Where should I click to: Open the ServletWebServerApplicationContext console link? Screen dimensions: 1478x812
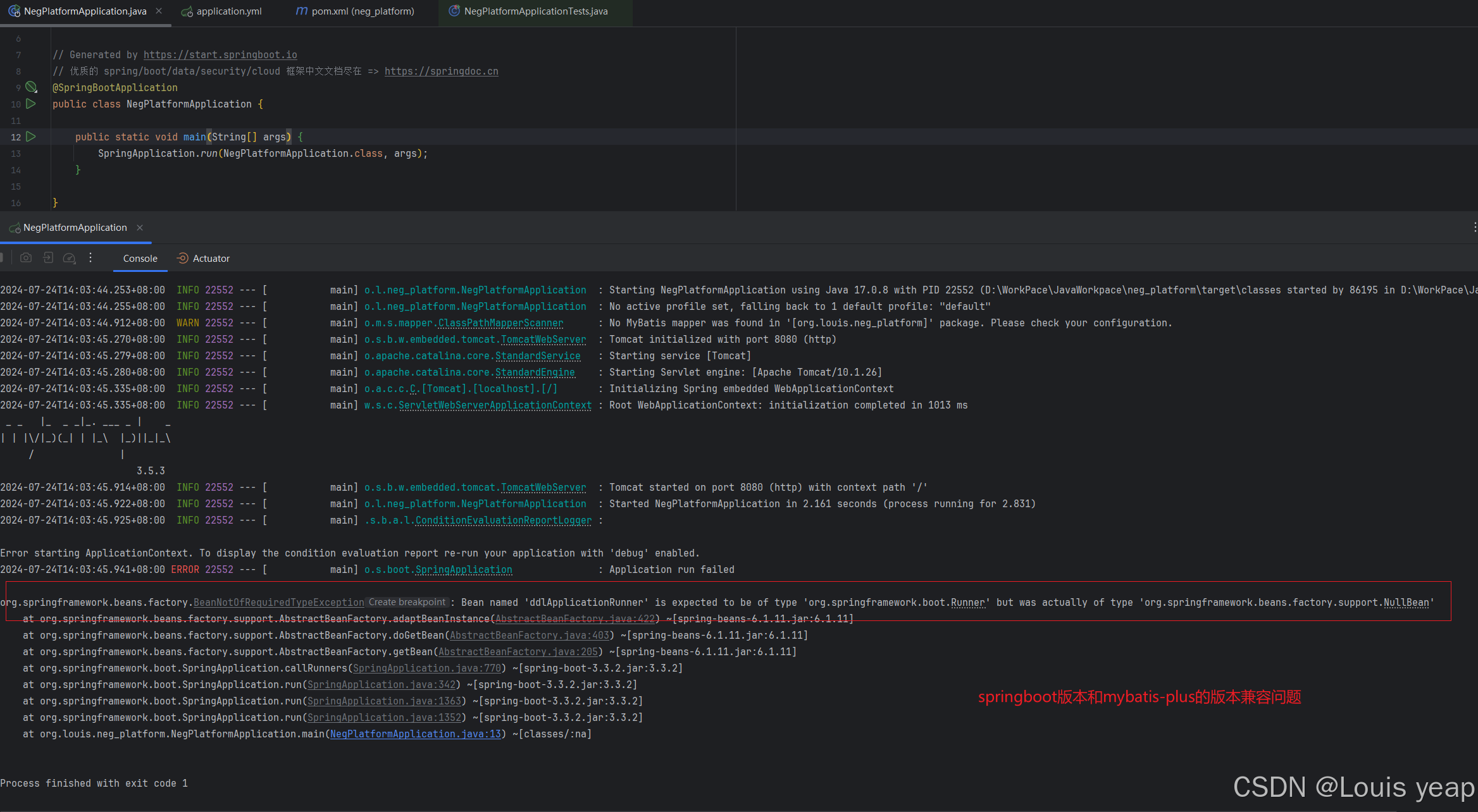(495, 405)
